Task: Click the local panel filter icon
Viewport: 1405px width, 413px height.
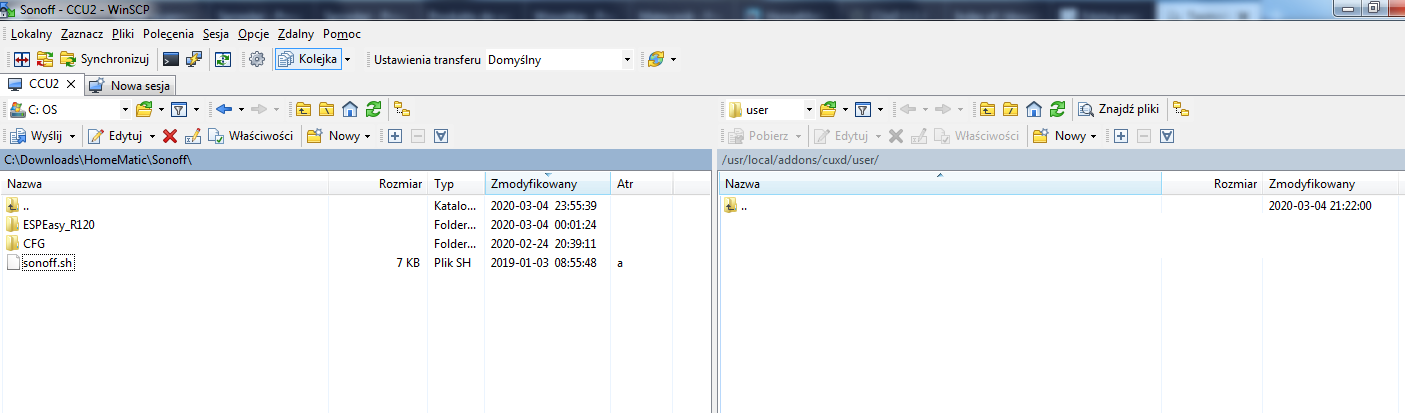Action: coord(178,109)
